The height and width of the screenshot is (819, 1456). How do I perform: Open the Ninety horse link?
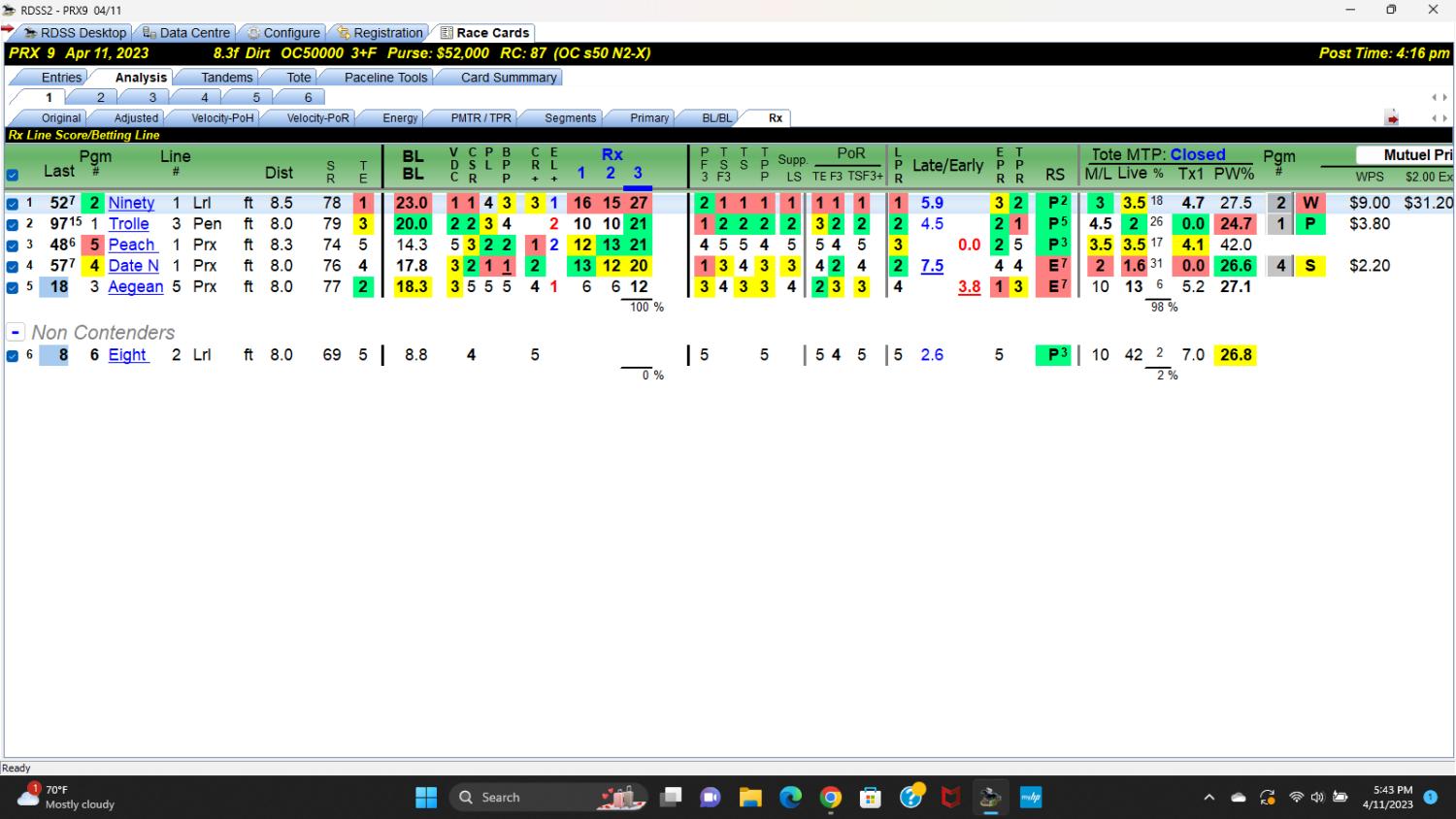(131, 203)
